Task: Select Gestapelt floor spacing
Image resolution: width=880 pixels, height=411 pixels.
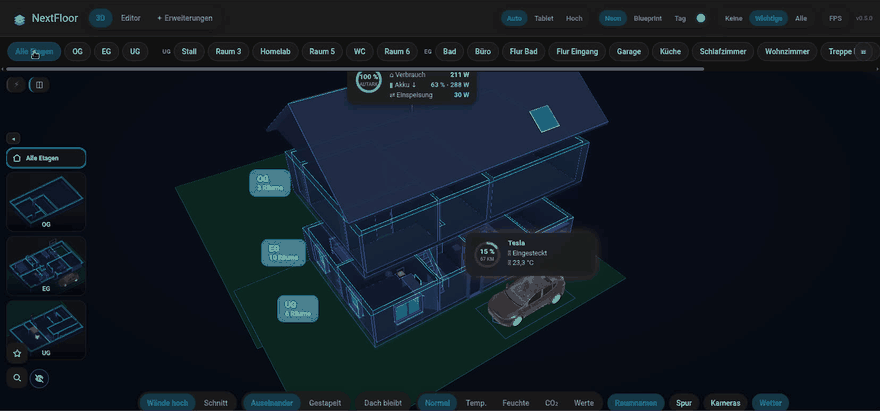Action: pos(325,403)
